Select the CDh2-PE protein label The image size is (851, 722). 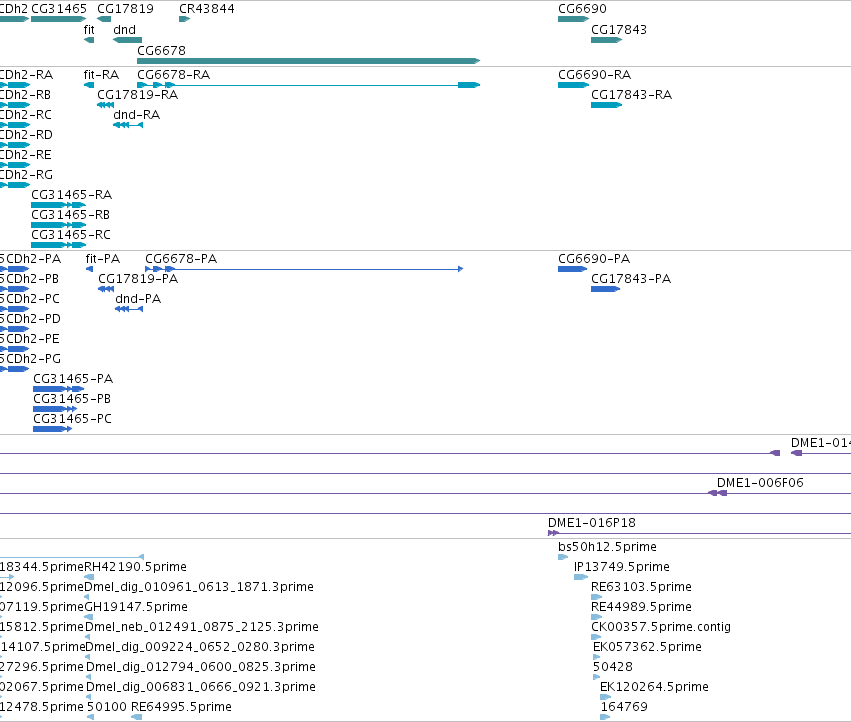pos(30,339)
